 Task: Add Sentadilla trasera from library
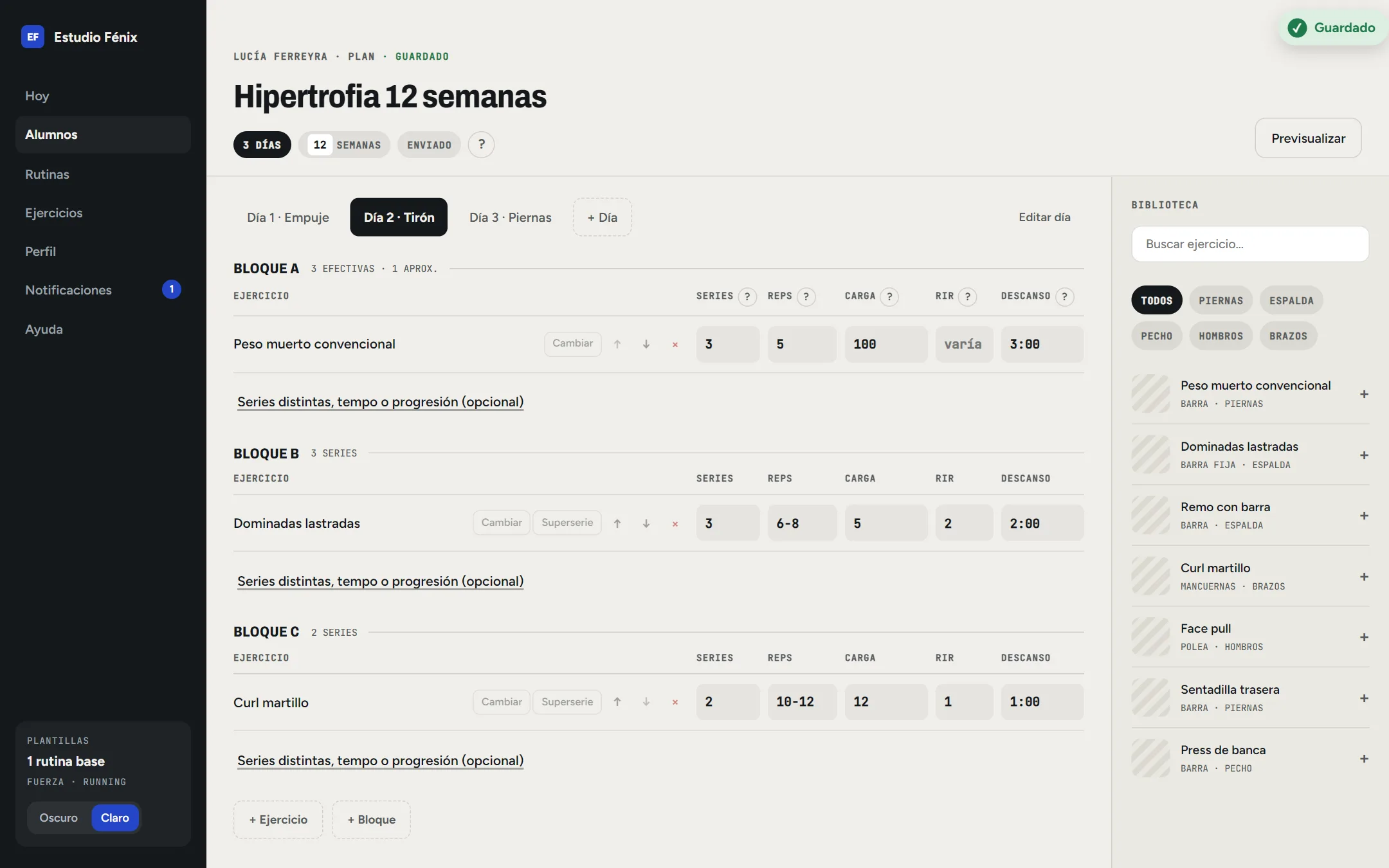click(x=1364, y=698)
